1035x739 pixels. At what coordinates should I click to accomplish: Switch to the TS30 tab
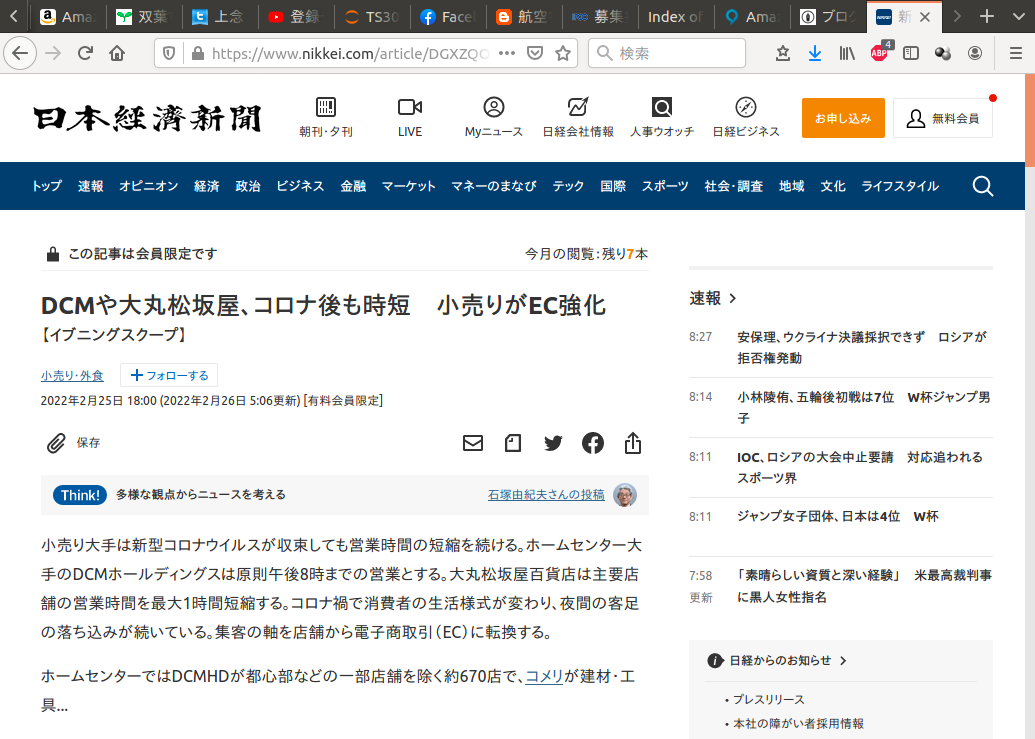372,16
